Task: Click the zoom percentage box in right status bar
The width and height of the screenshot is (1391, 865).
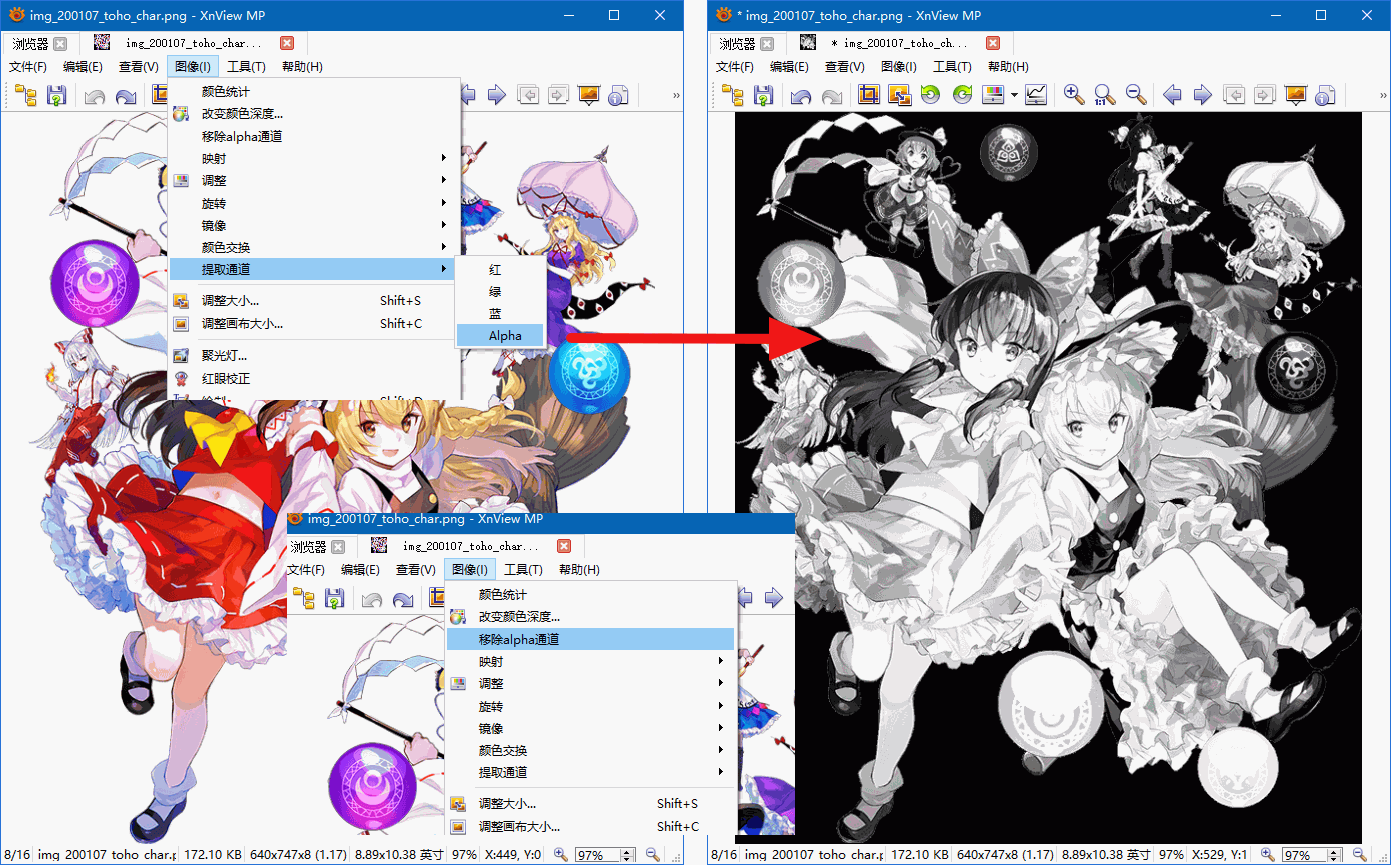Action: (x=1305, y=855)
